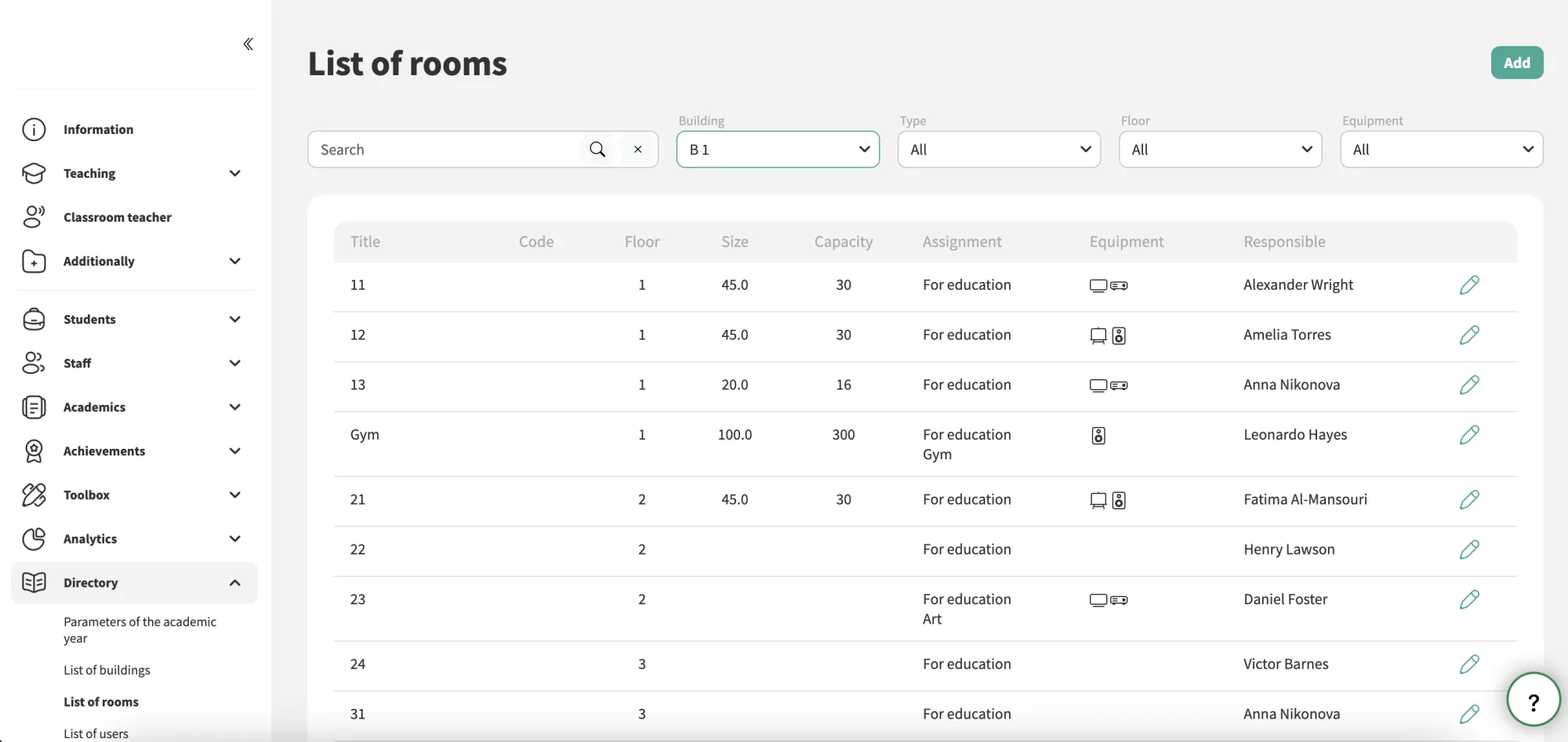Open the help question mark button

click(x=1534, y=700)
